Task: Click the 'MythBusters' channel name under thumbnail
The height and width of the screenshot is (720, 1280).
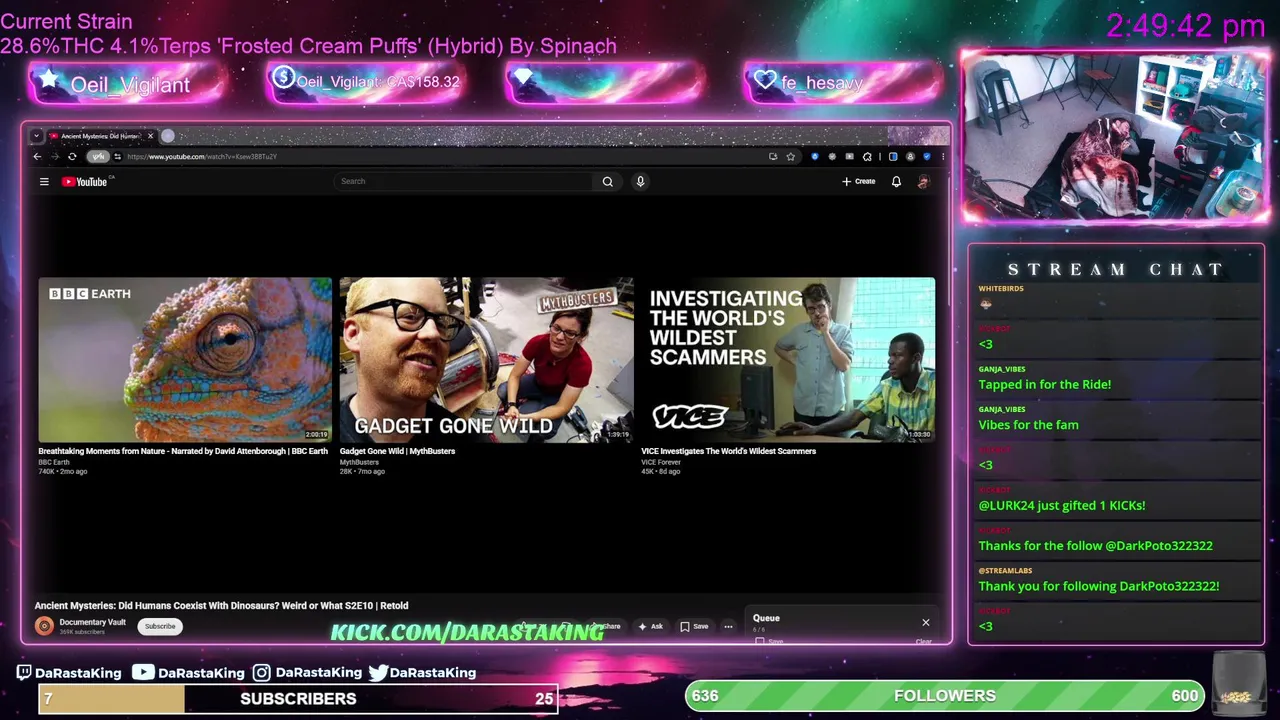Action: (359, 462)
